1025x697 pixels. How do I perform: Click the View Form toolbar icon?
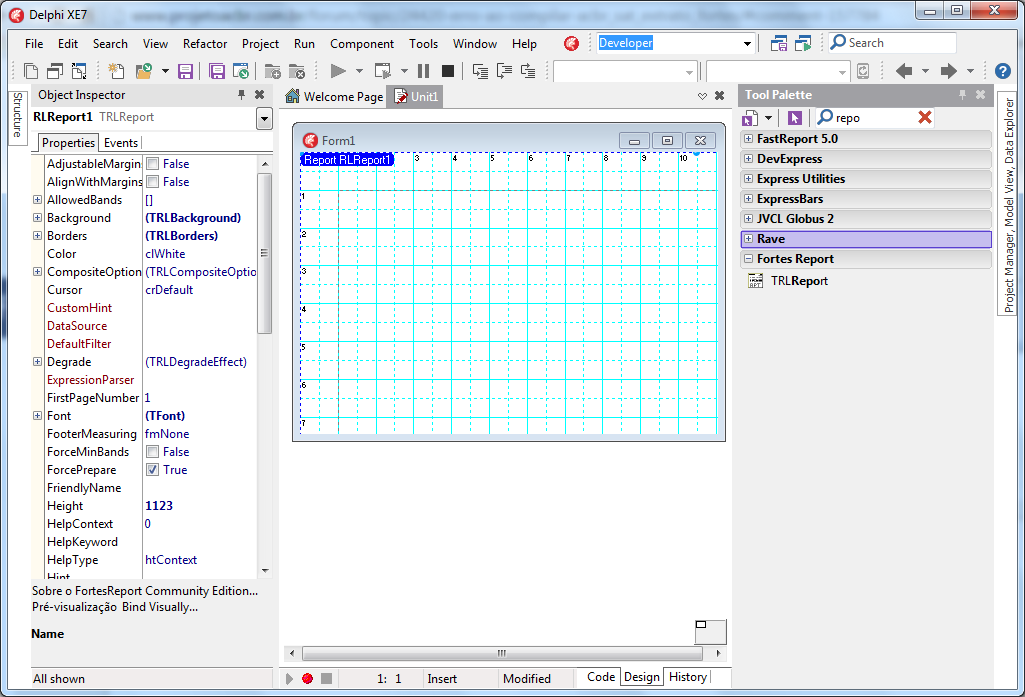(x=55, y=71)
